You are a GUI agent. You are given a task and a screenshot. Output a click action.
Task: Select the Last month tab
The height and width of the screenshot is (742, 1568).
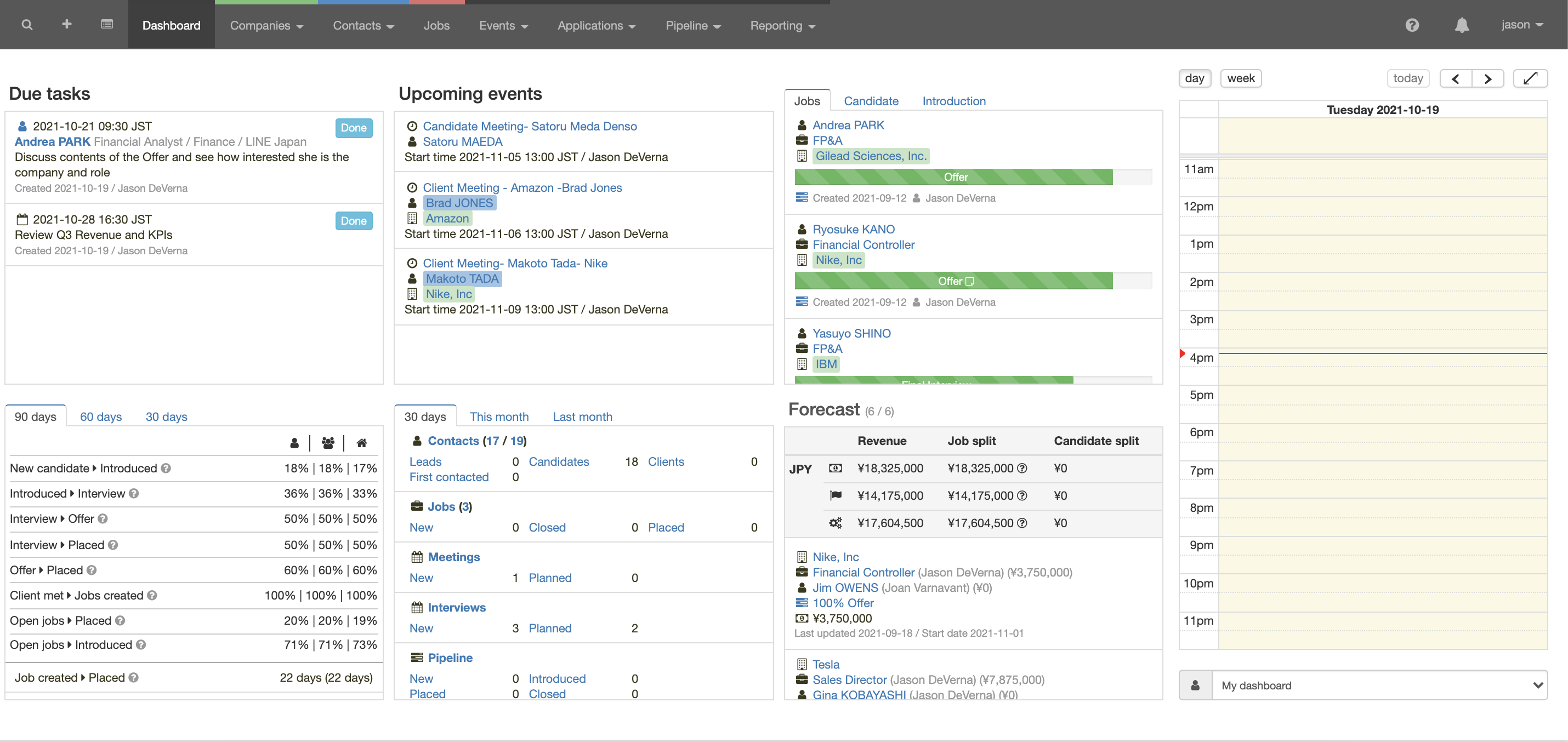583,416
